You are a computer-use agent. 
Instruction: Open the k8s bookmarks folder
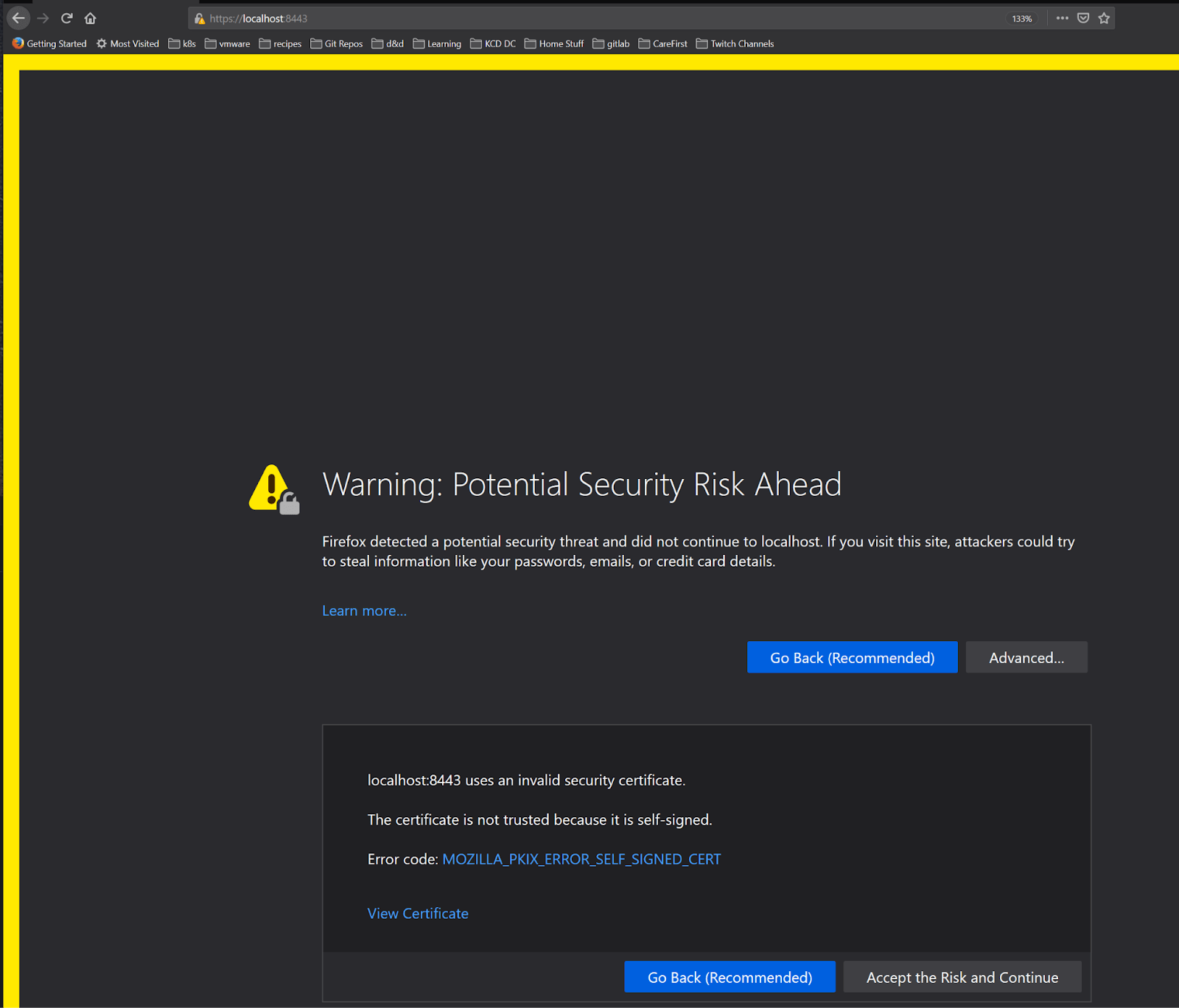click(182, 43)
